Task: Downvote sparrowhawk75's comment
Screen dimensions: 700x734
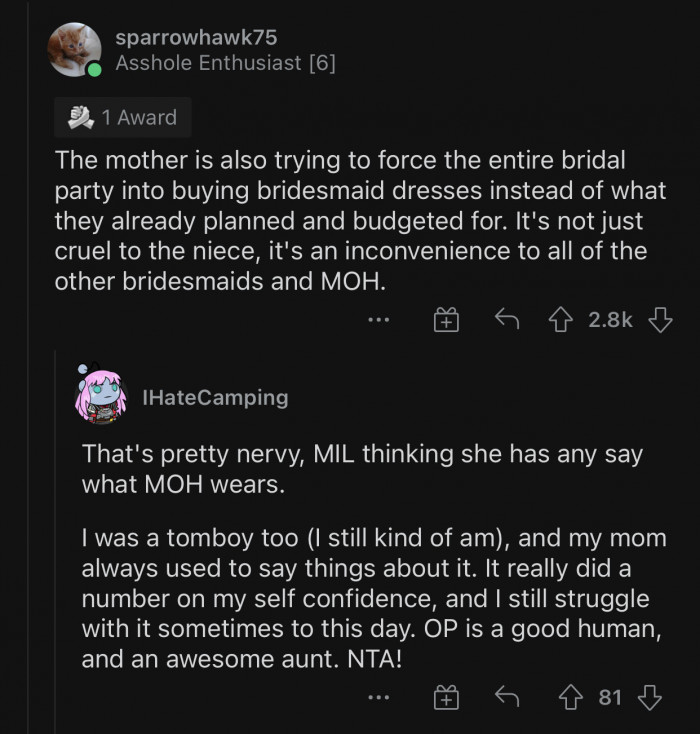Action: pyautogui.click(x=660, y=320)
